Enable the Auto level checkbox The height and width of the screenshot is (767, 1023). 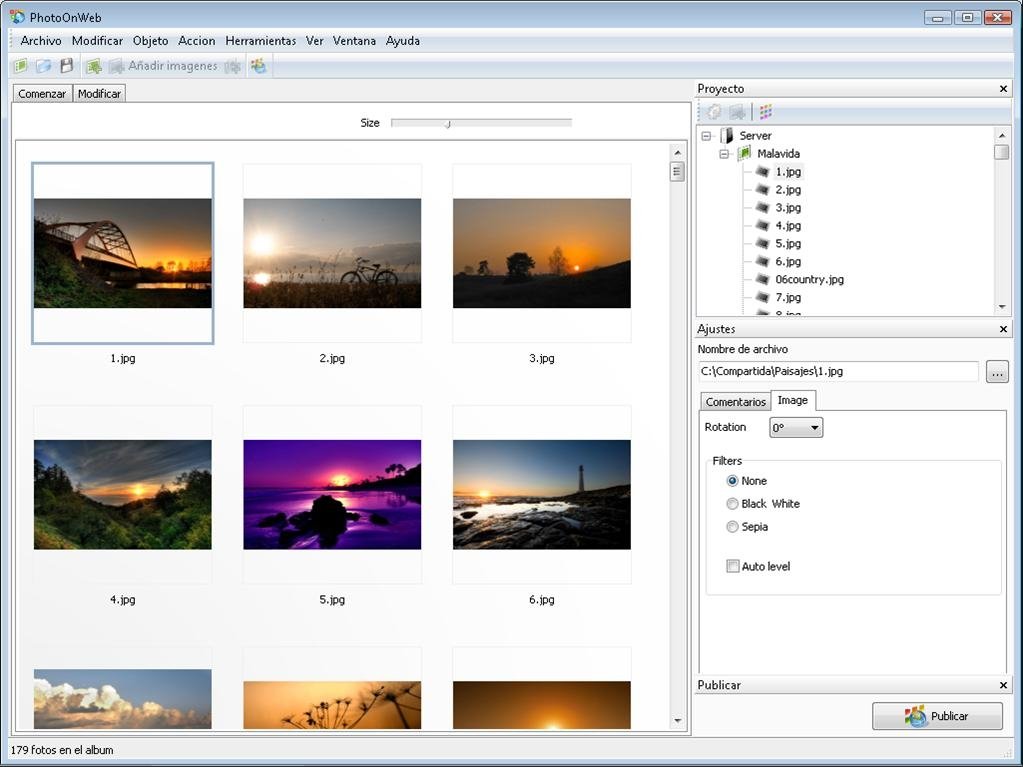coord(733,566)
